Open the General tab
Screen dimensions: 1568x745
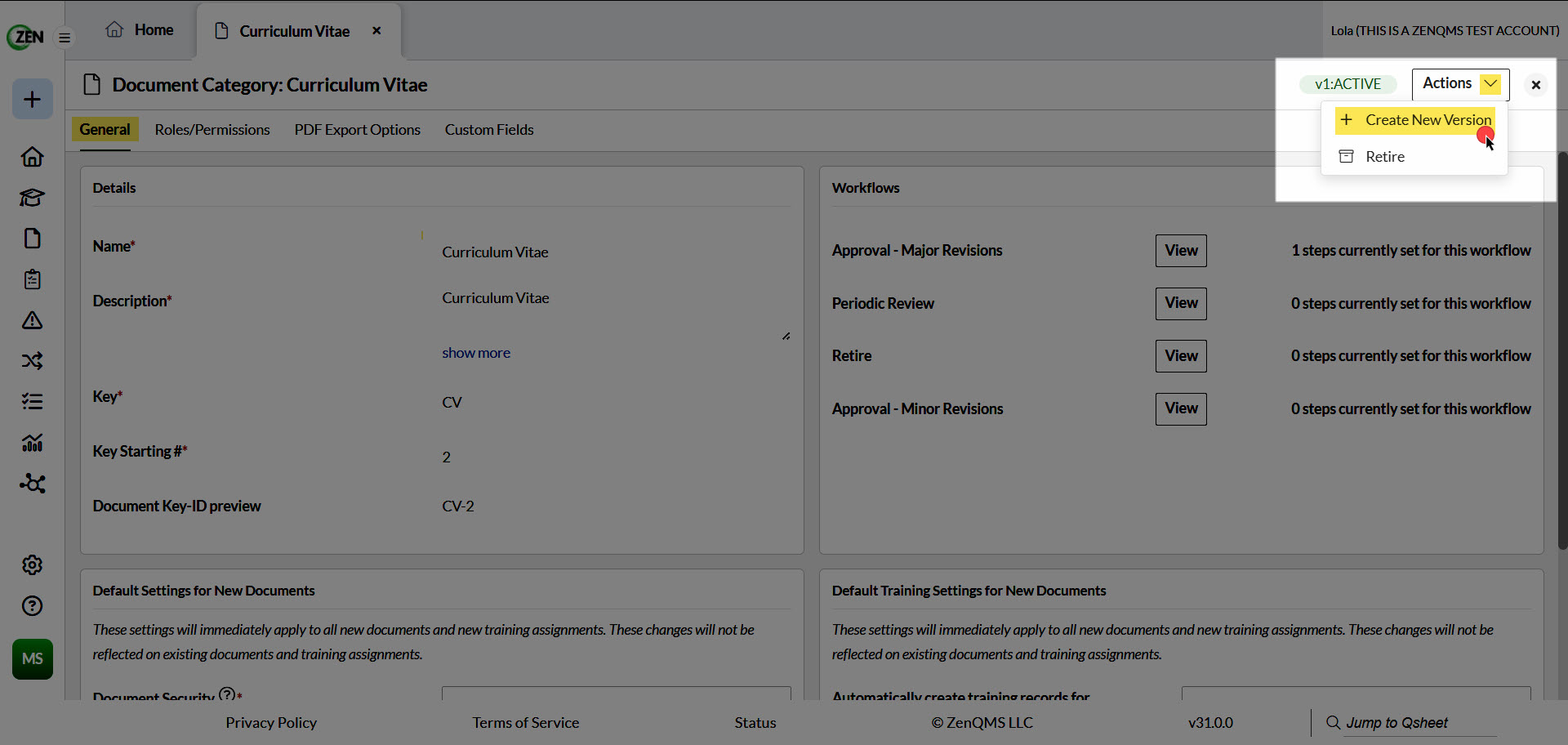(105, 130)
